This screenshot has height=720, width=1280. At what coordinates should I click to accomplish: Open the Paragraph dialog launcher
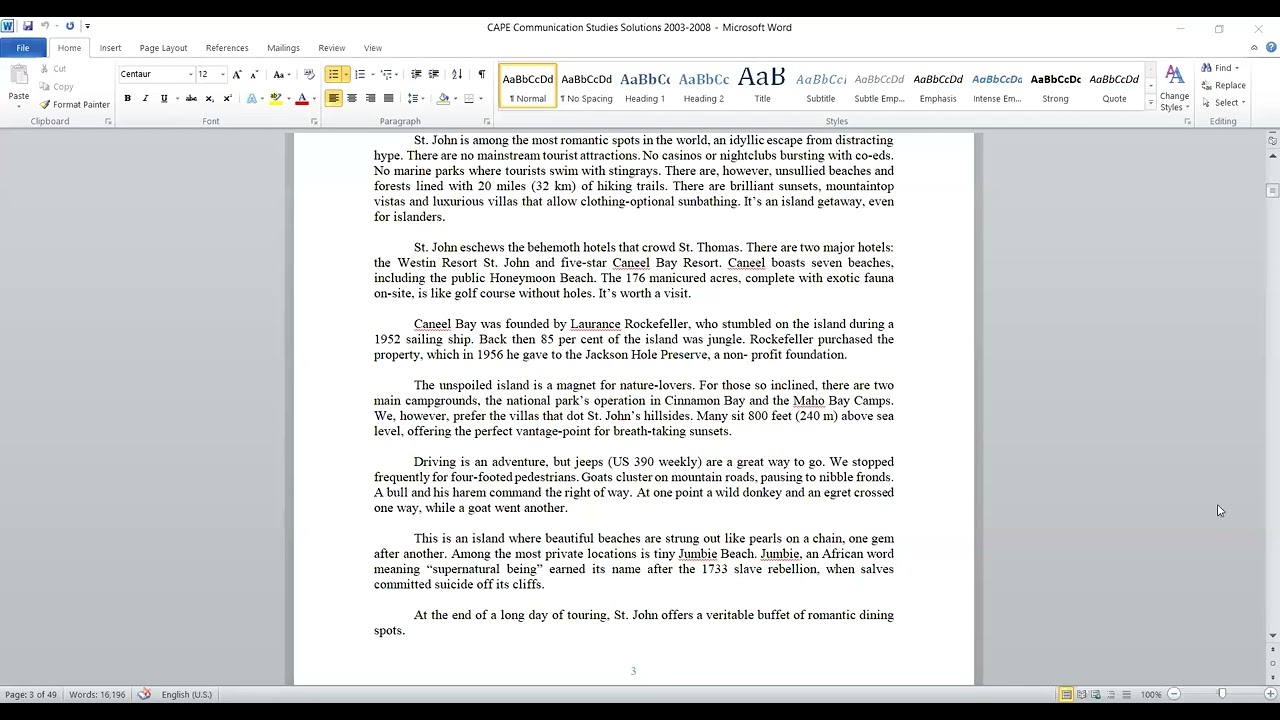click(x=487, y=121)
